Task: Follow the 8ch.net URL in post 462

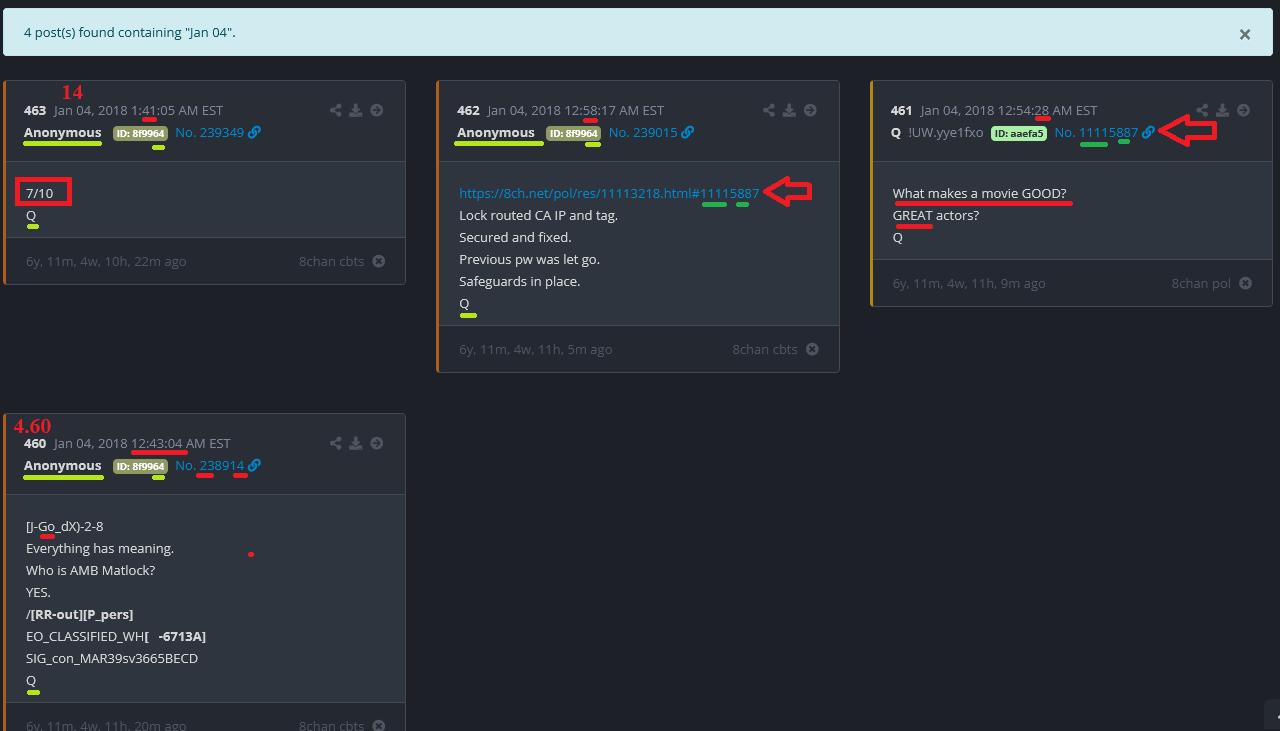Action: tap(608, 193)
